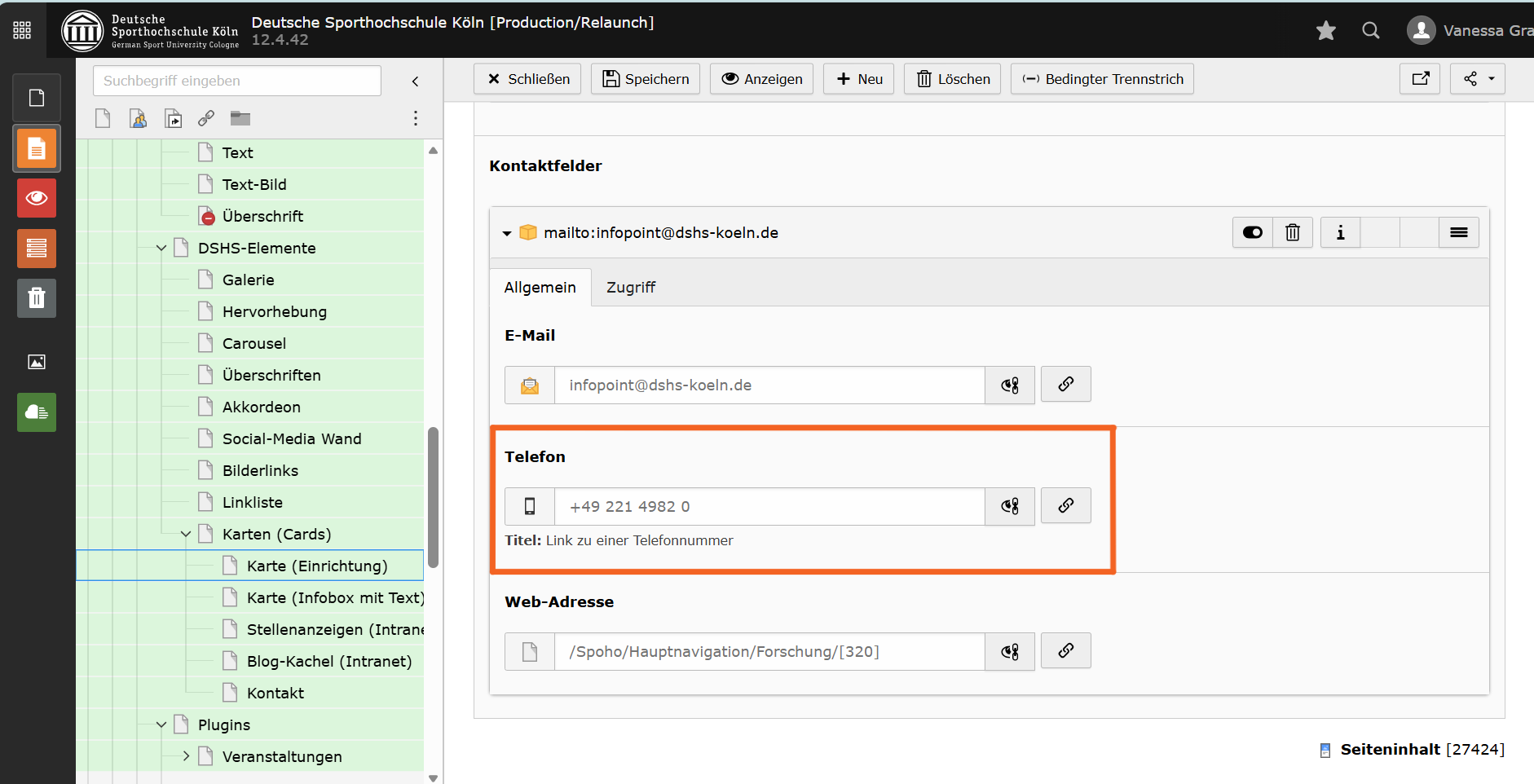Click bookmarks star icon in top bar

coord(1326,31)
